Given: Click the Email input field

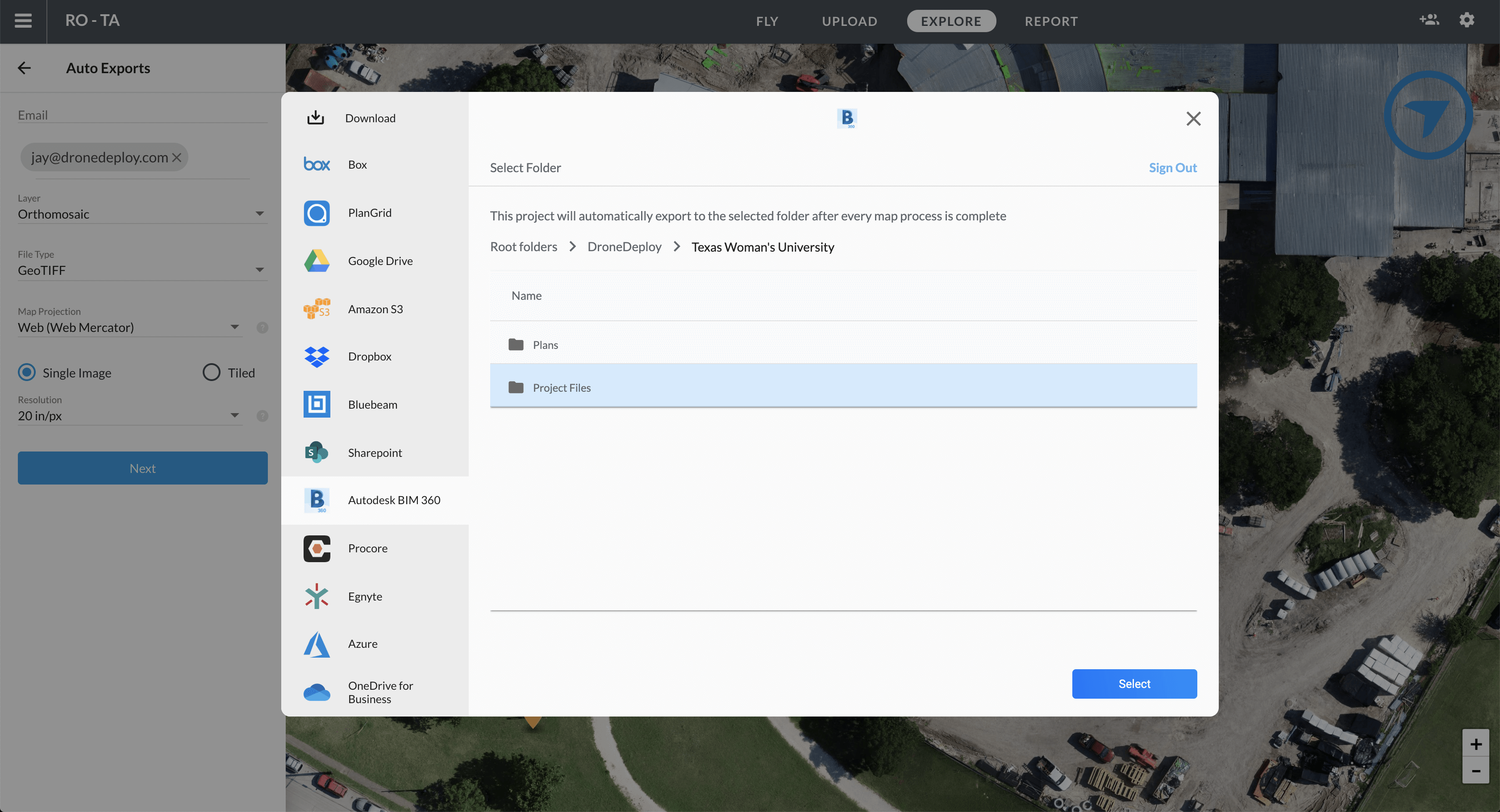Looking at the screenshot, I should pyautogui.click(x=142, y=115).
